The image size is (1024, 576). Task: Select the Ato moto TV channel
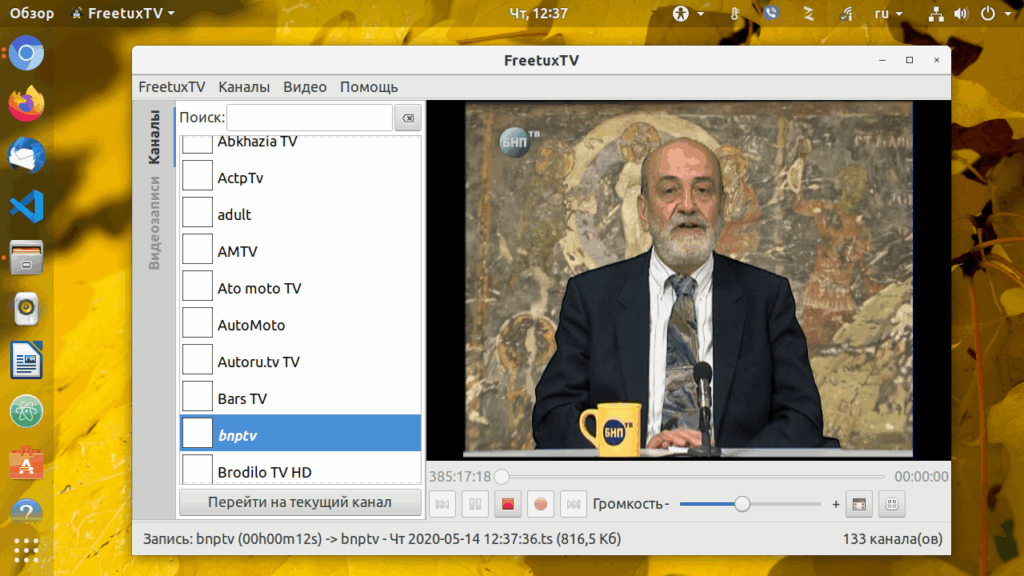(x=300, y=288)
